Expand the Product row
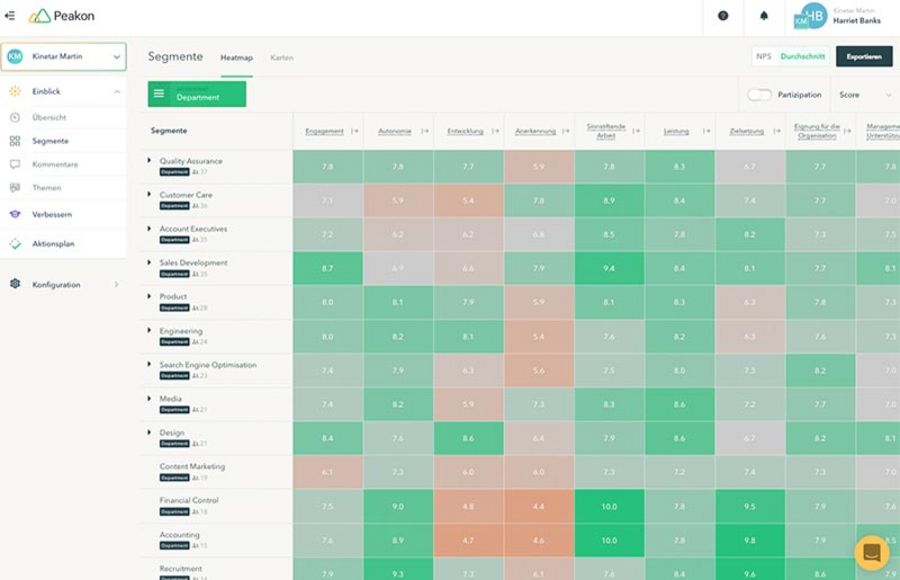 149,296
